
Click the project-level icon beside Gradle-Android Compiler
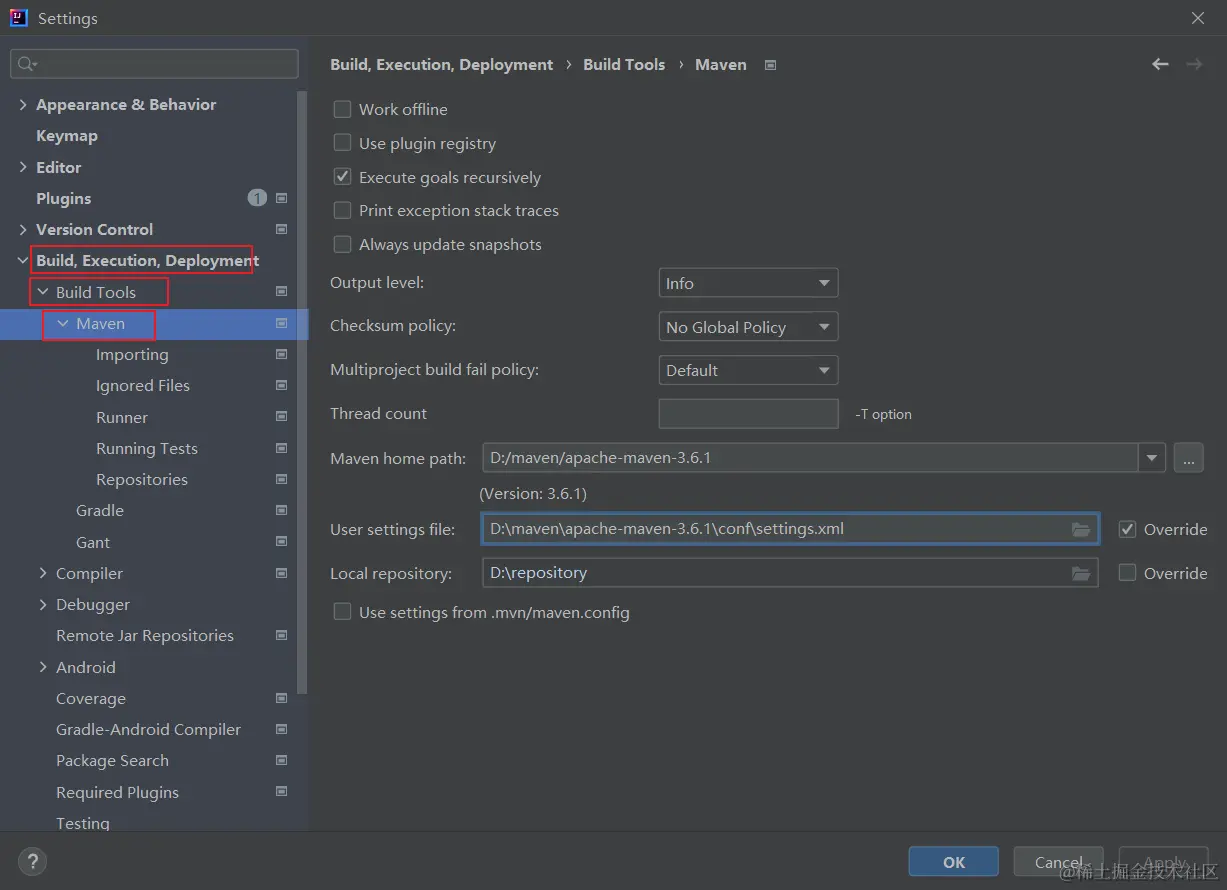click(x=281, y=729)
